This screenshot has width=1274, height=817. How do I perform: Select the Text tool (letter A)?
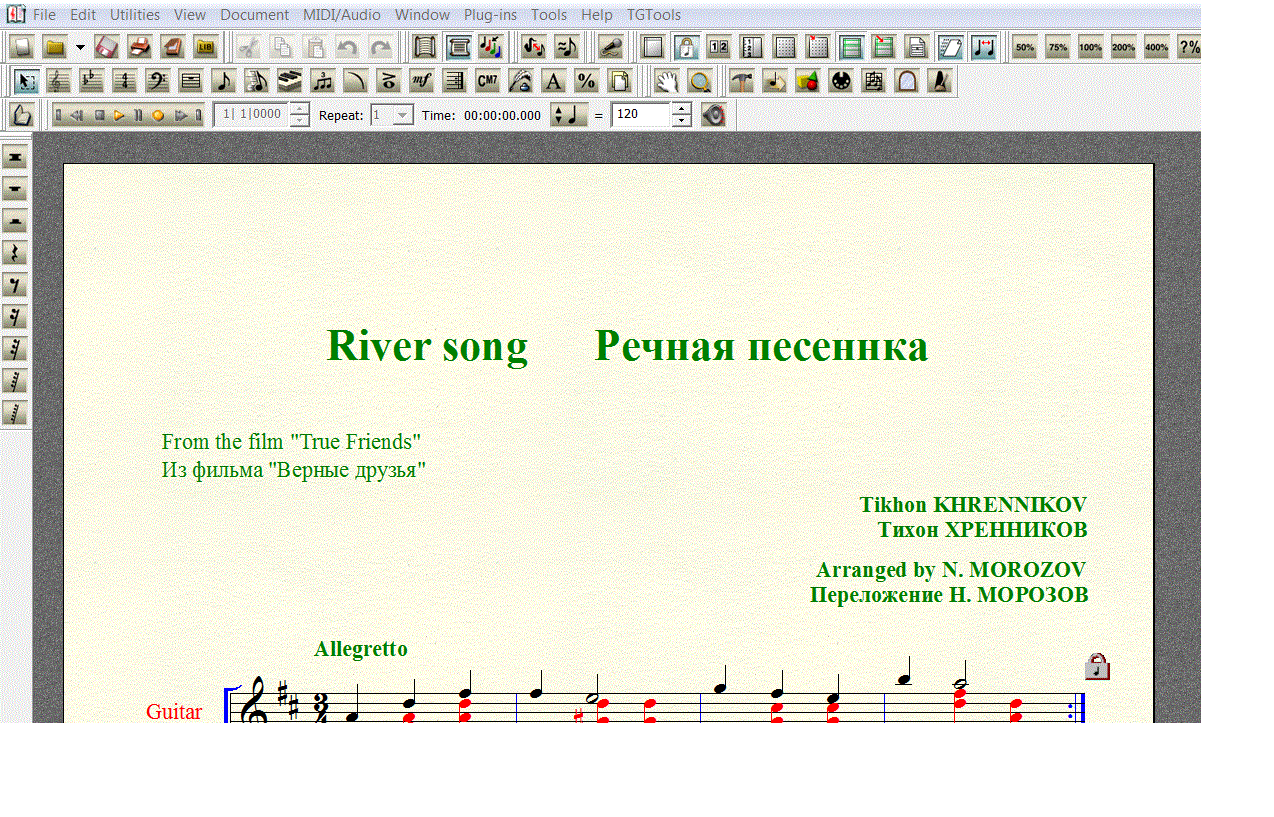[x=554, y=81]
